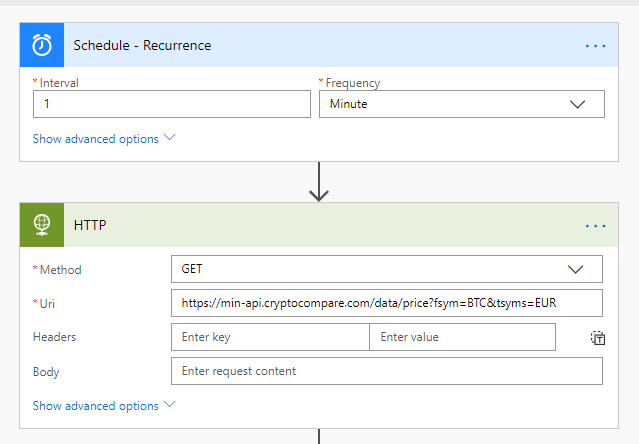The width and height of the screenshot is (639, 444).
Task: Click the Headers Enter value field
Action: click(x=462, y=337)
